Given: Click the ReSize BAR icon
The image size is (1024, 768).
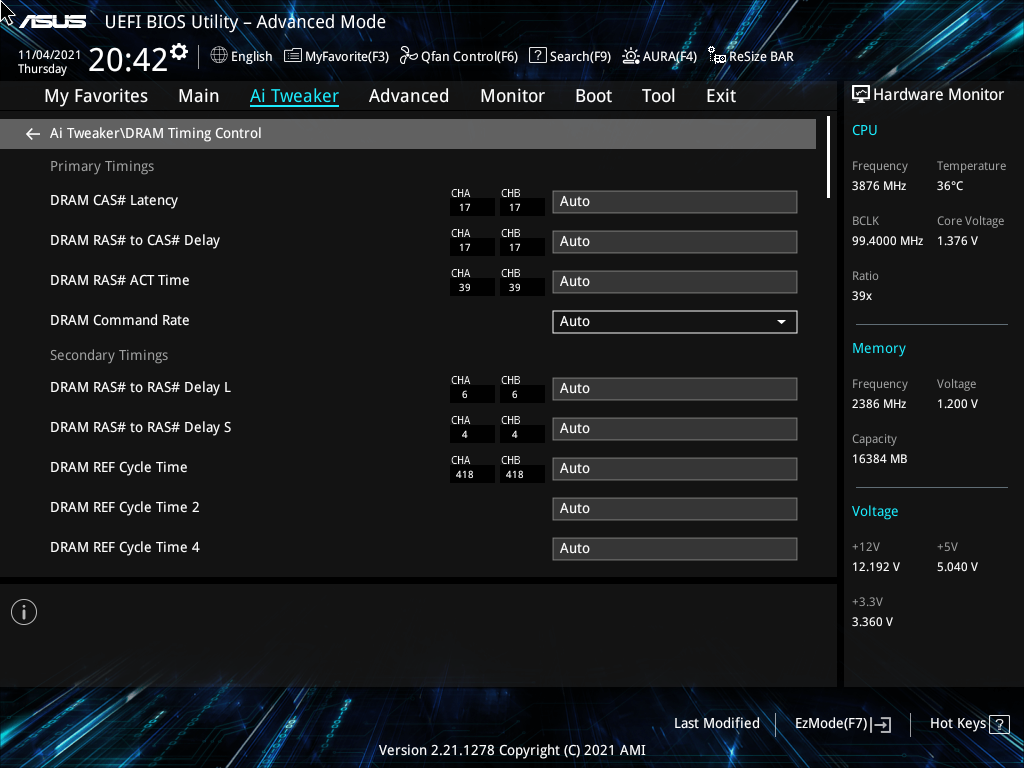Looking at the screenshot, I should 716,56.
